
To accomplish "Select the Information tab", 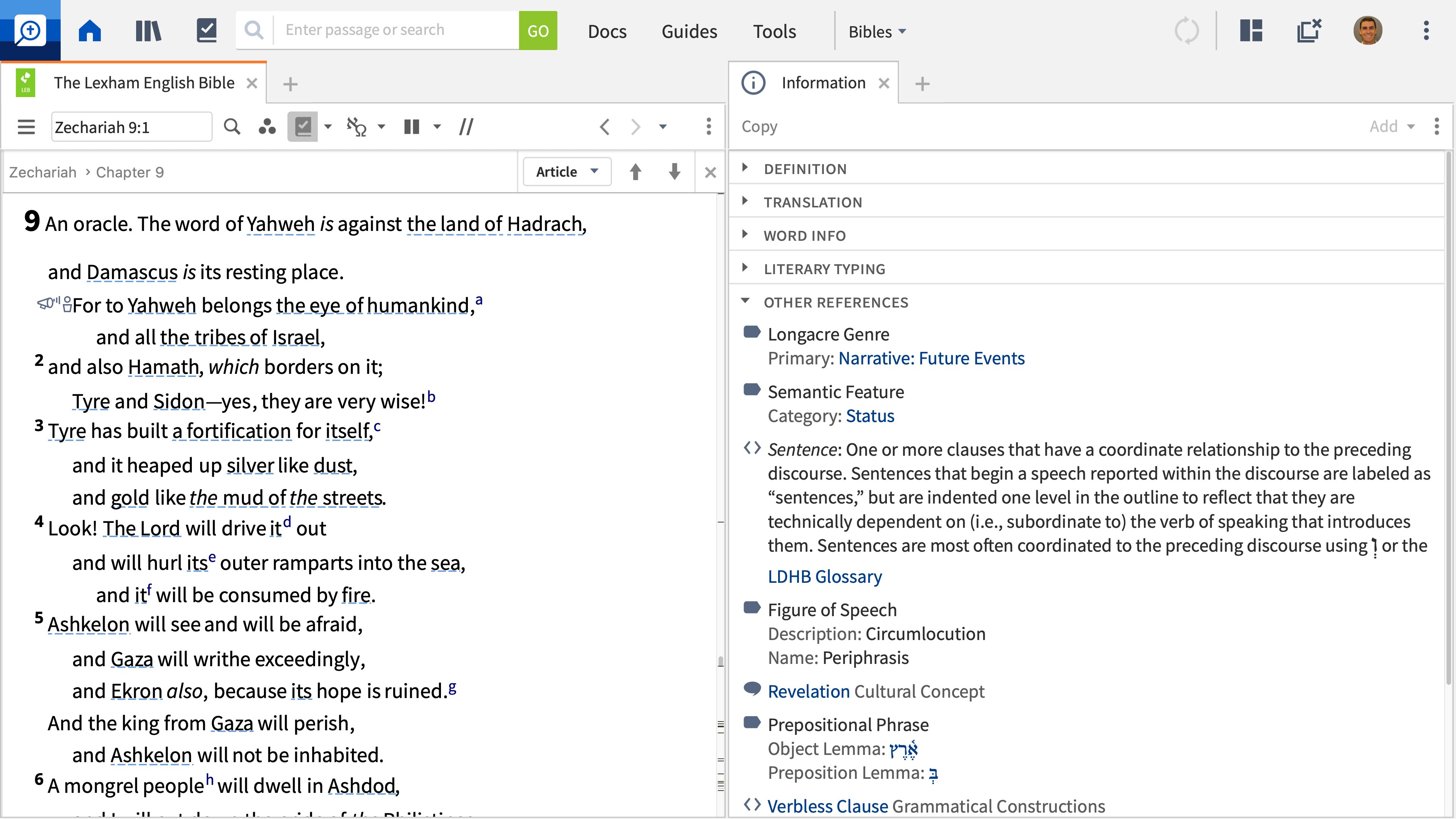I will tap(824, 83).
